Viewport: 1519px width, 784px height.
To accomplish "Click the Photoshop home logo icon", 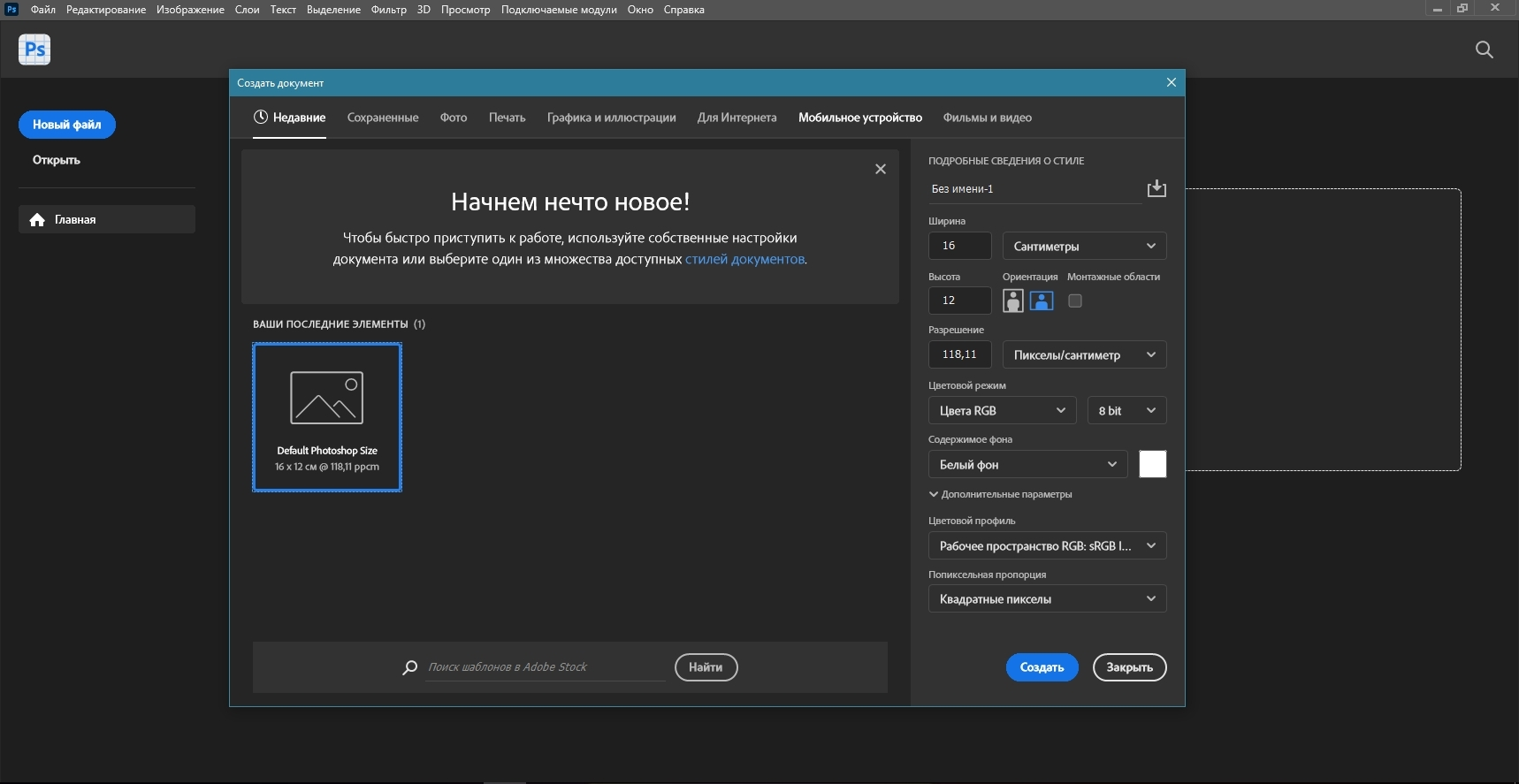I will tap(34, 49).
